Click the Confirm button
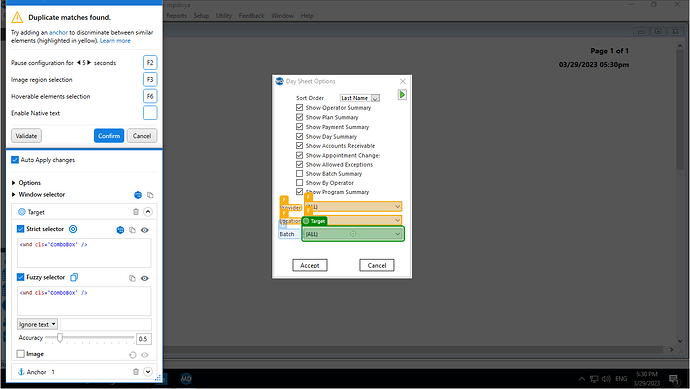Screen dimensions: 690x389 (109, 136)
